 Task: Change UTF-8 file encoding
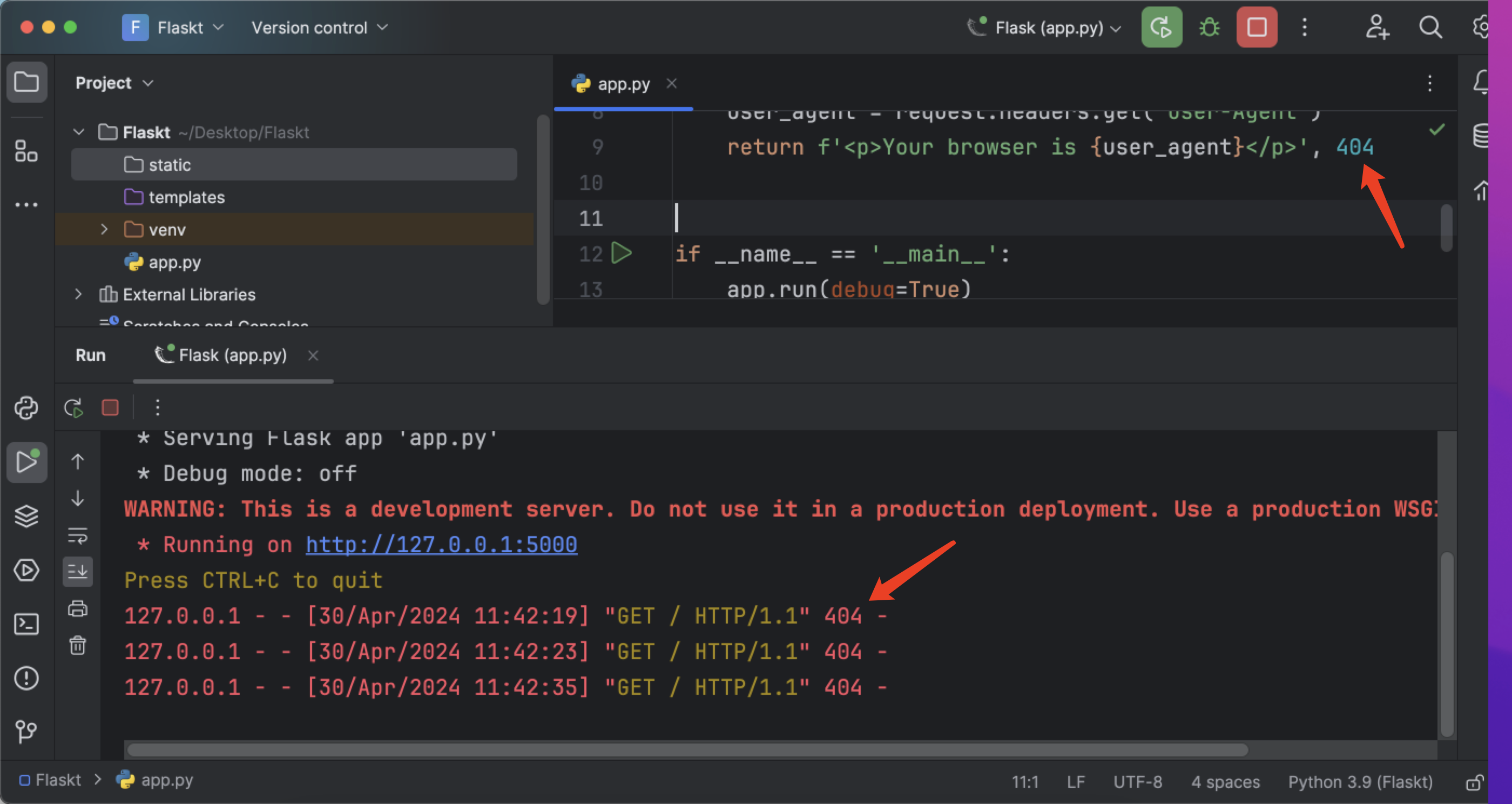pos(1138,782)
